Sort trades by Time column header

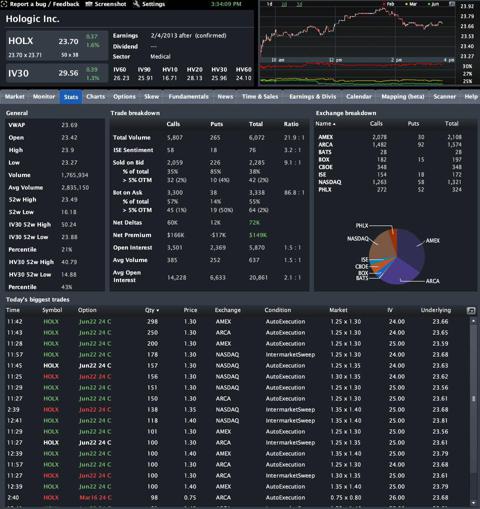pyautogui.click(x=13, y=310)
